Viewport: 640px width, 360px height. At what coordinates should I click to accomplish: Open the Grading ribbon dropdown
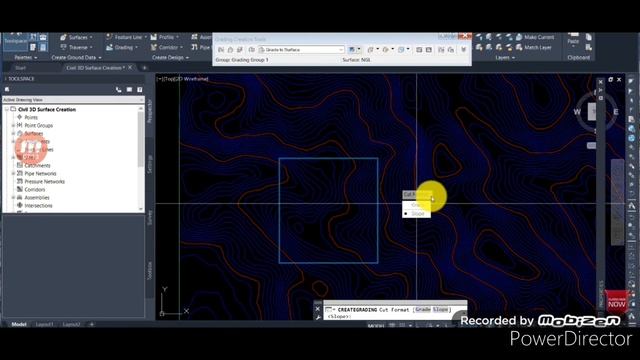tap(122, 47)
